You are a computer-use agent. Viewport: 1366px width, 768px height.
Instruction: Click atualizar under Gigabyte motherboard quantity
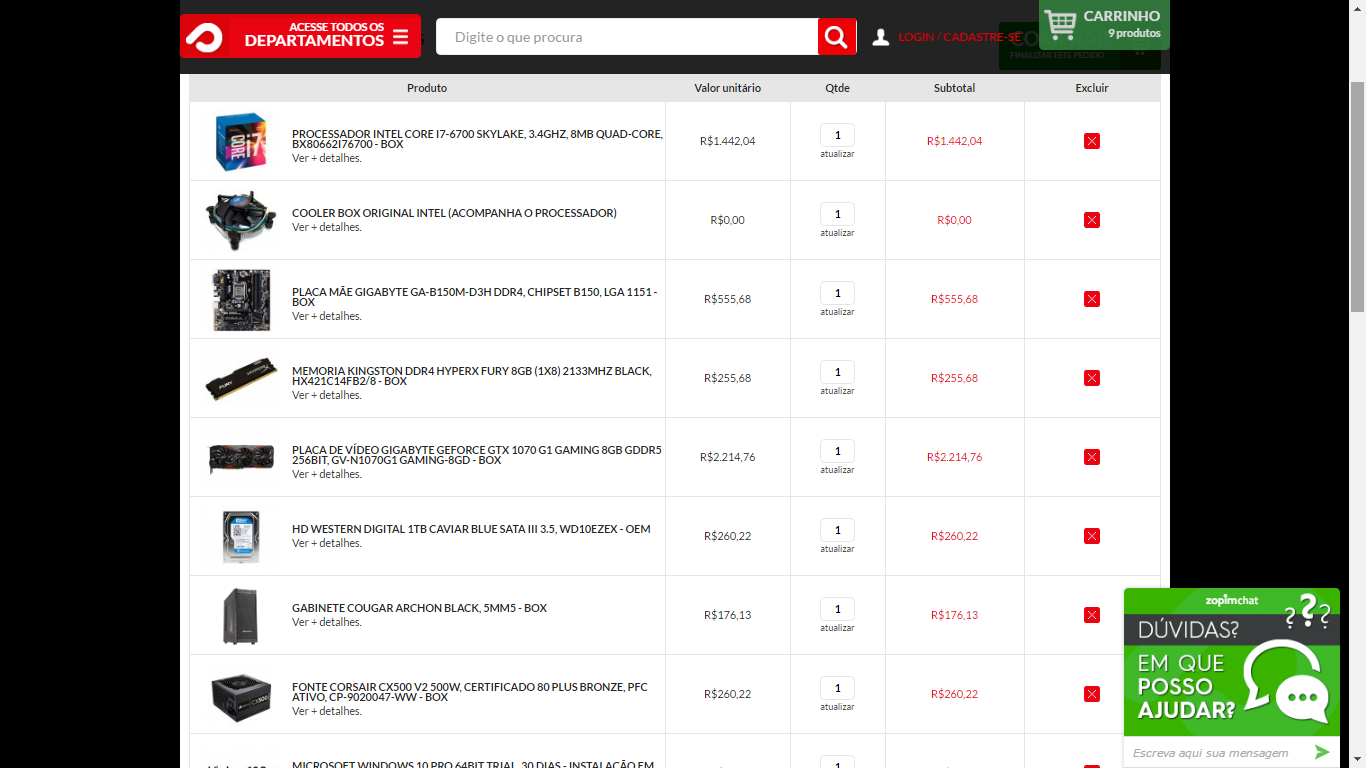tap(837, 312)
